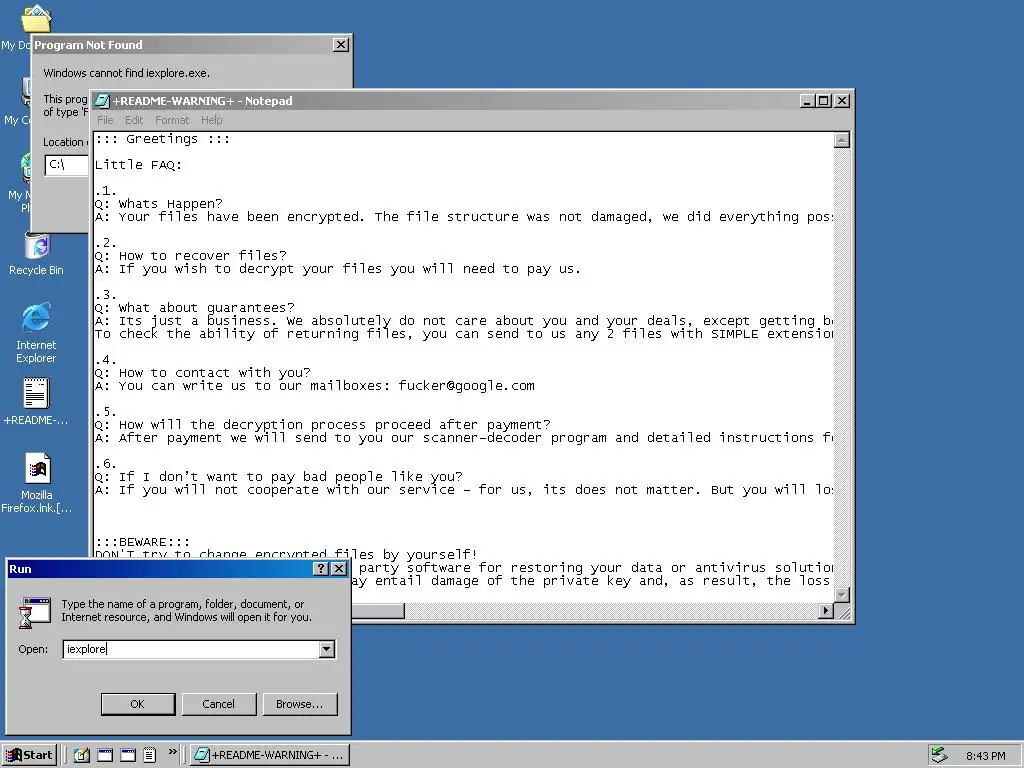Click the quick launch notepad page icon
The width and height of the screenshot is (1024, 768).
point(150,755)
